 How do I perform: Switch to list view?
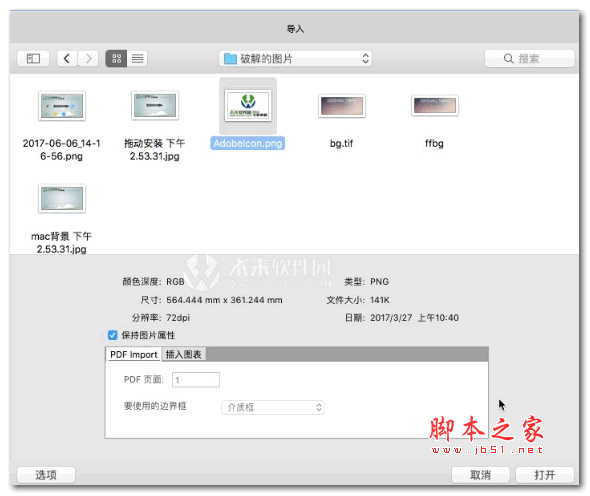point(137,59)
